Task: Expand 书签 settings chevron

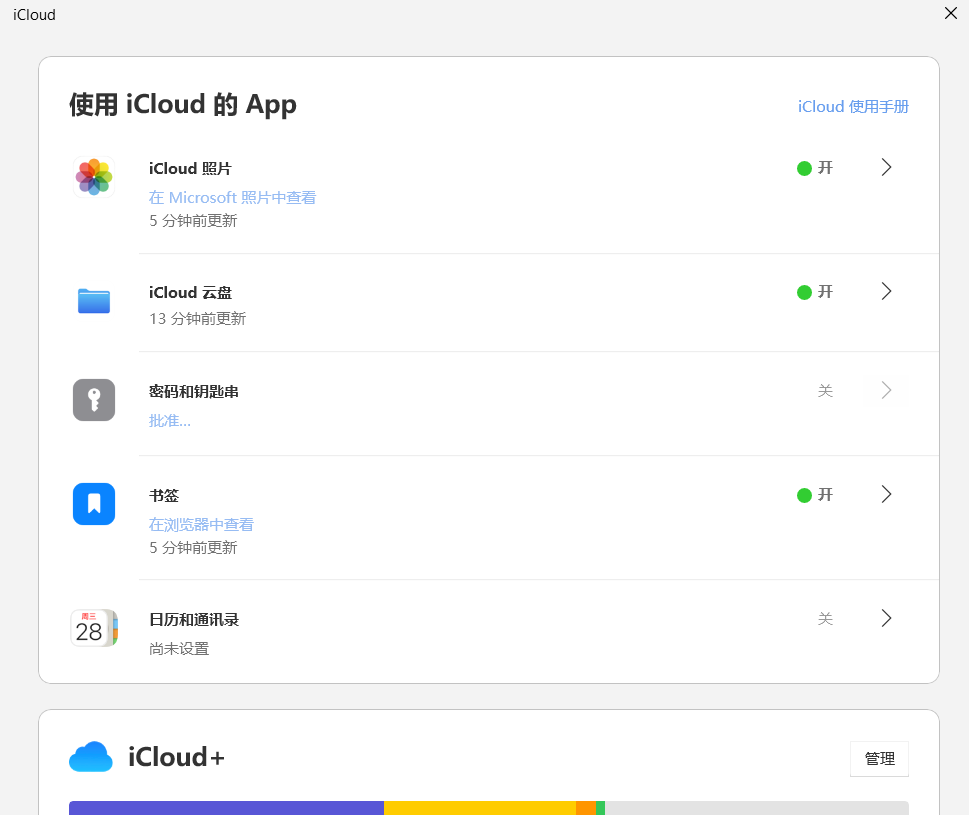Action: [886, 495]
